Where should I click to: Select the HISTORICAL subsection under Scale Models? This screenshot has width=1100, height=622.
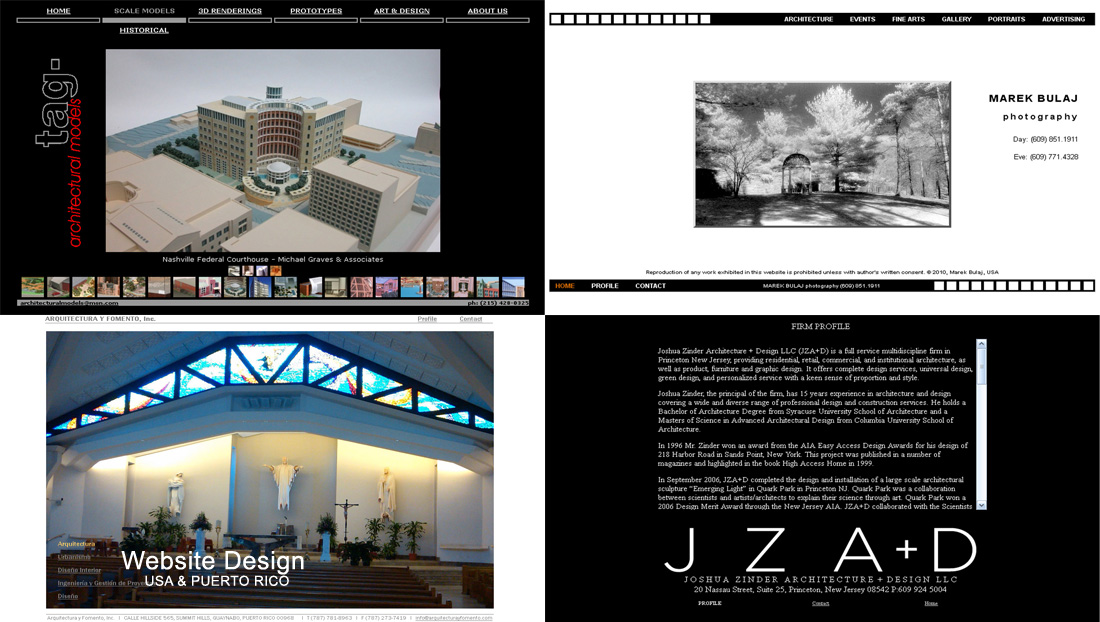point(144,29)
